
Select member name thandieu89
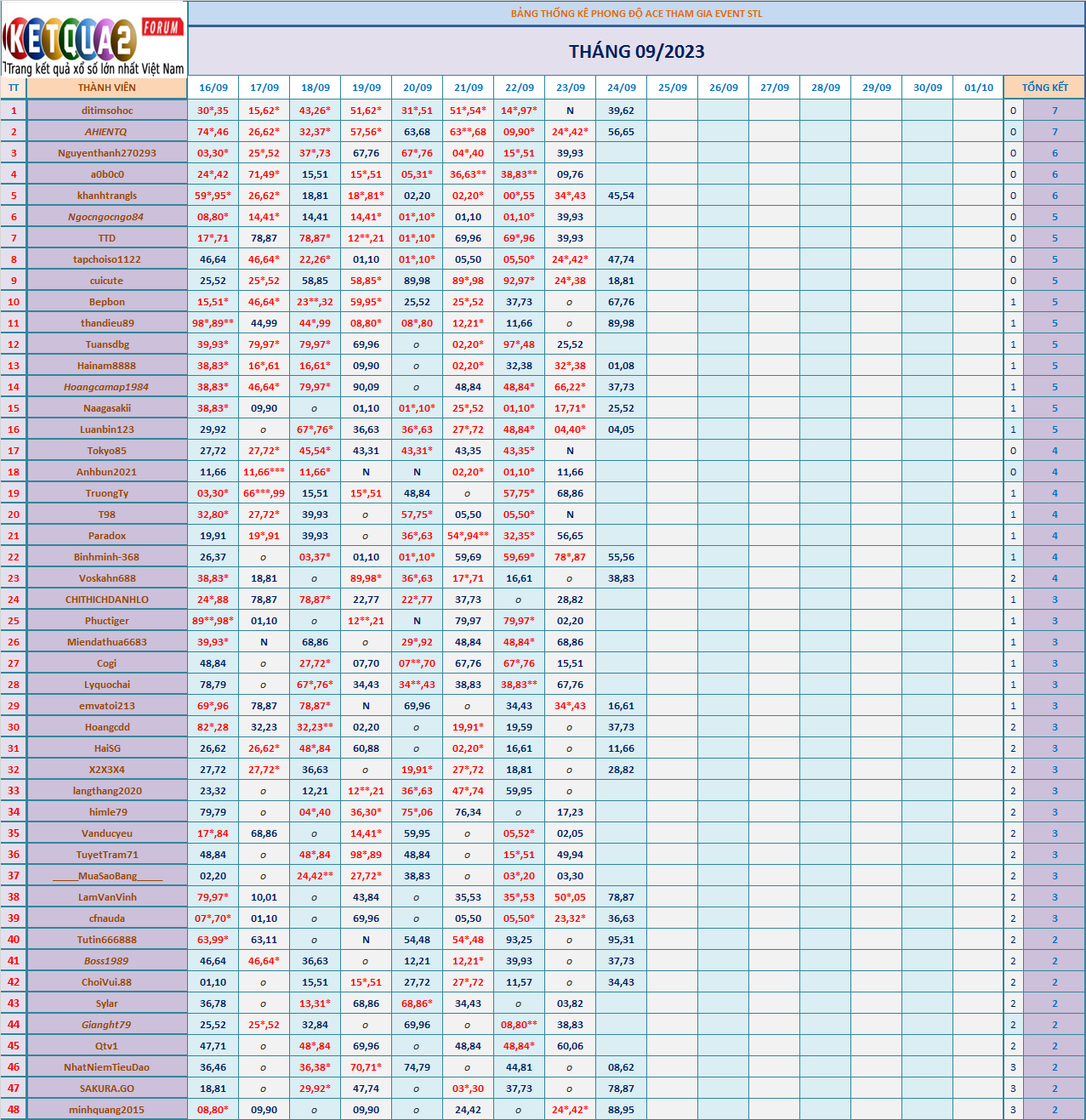pos(107,323)
